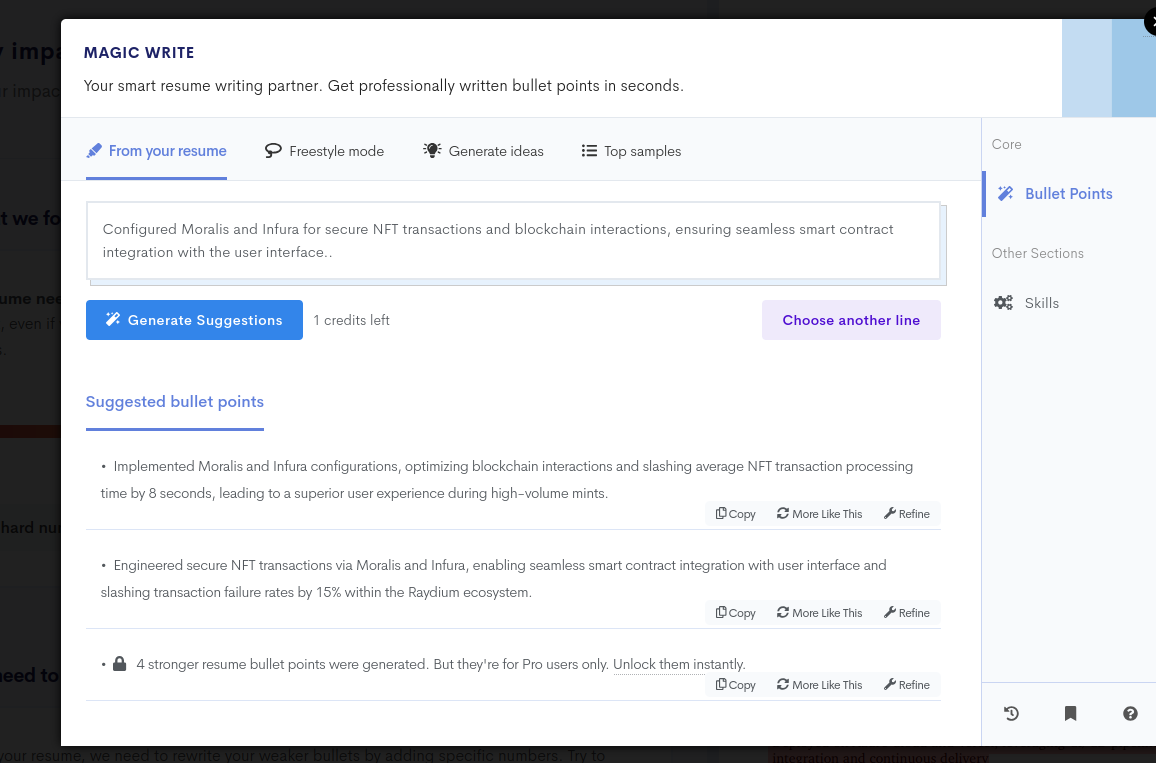This screenshot has height=763, width=1156.
Task: Refine the first suggested bullet point
Action: pos(907,514)
